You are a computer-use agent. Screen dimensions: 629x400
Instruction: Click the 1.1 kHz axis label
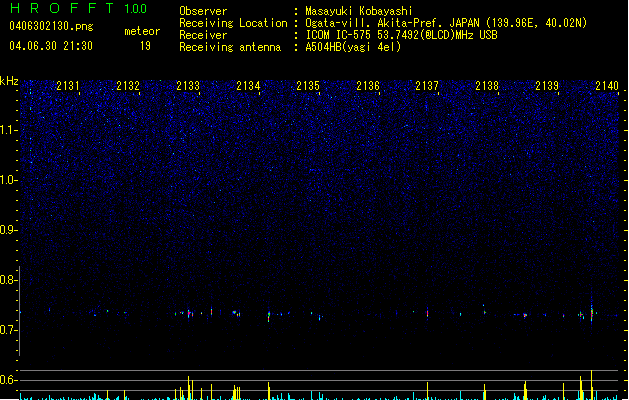click(8, 130)
